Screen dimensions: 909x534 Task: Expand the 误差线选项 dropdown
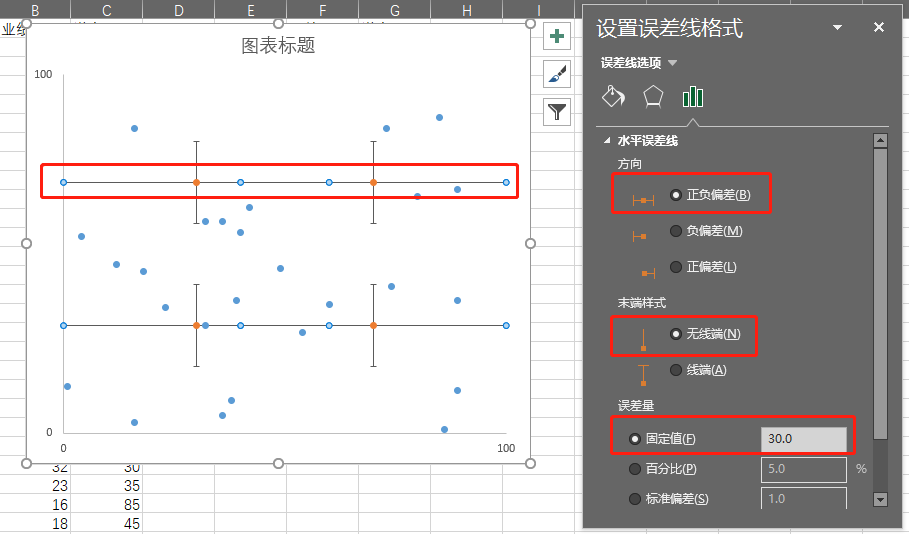pos(672,63)
